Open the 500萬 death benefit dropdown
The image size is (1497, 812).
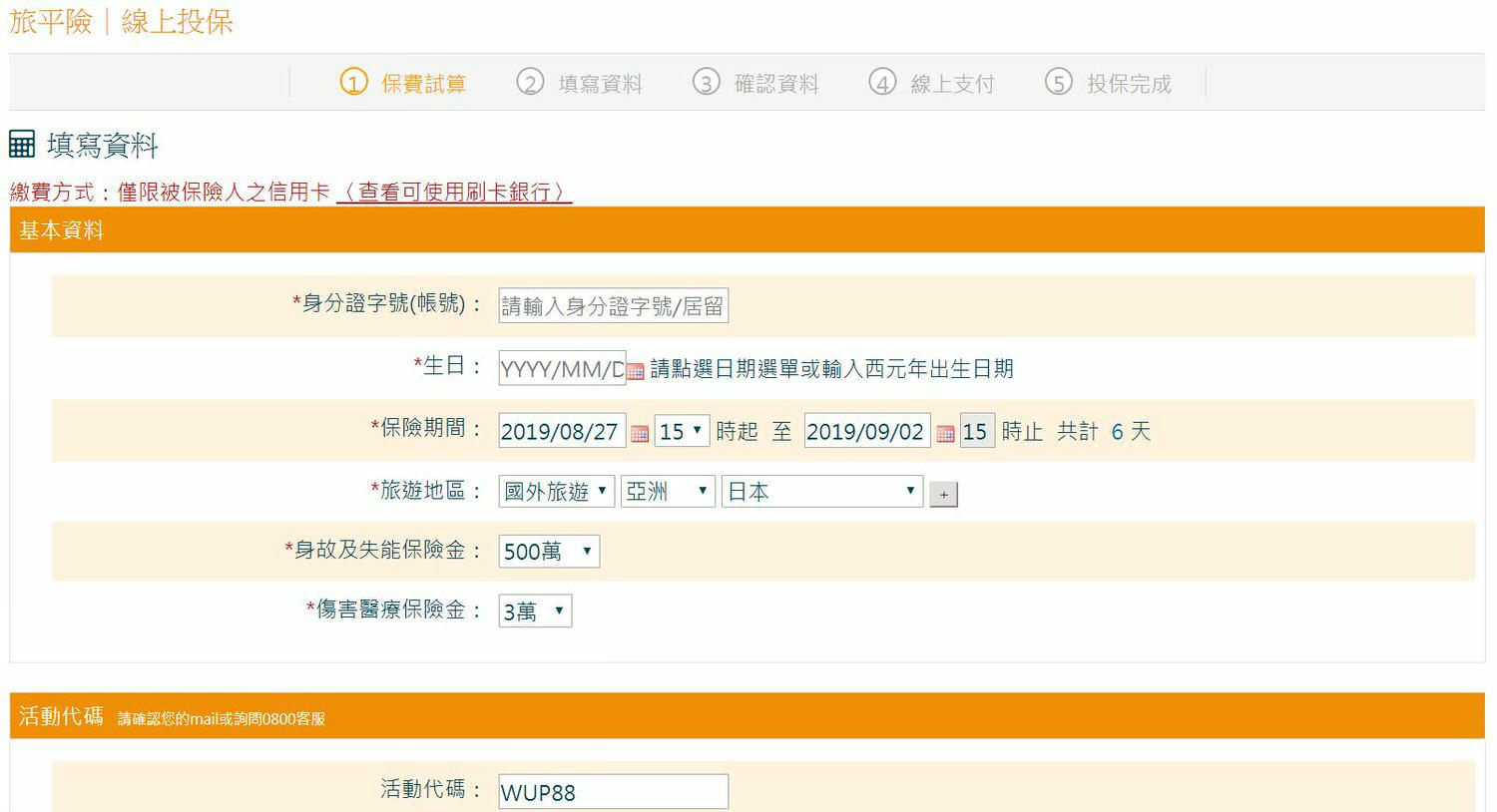(549, 551)
